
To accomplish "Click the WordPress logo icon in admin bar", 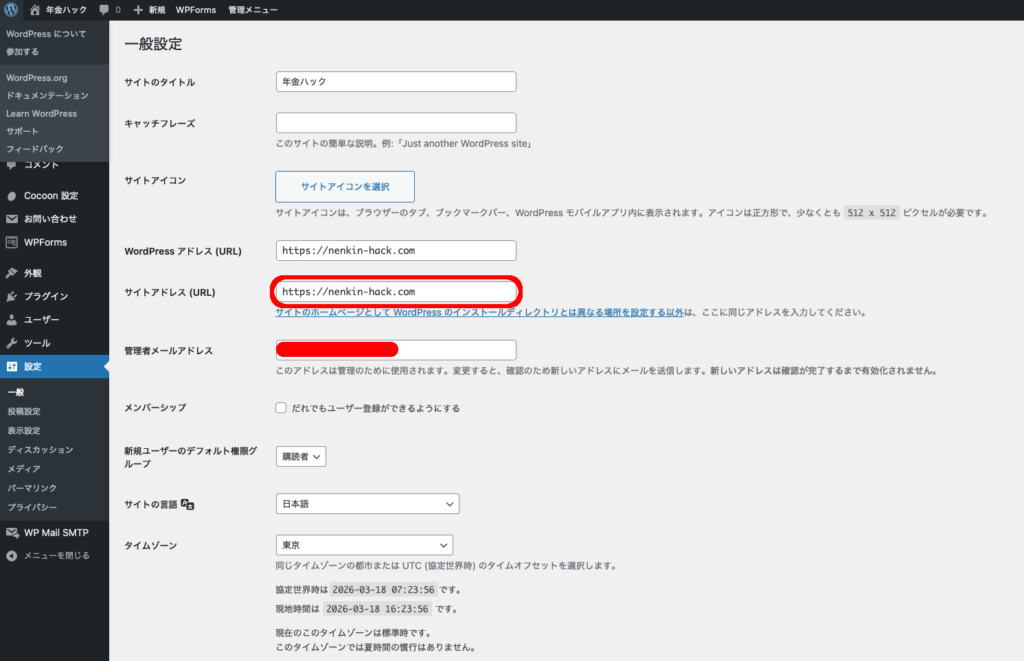I will 11,10.
